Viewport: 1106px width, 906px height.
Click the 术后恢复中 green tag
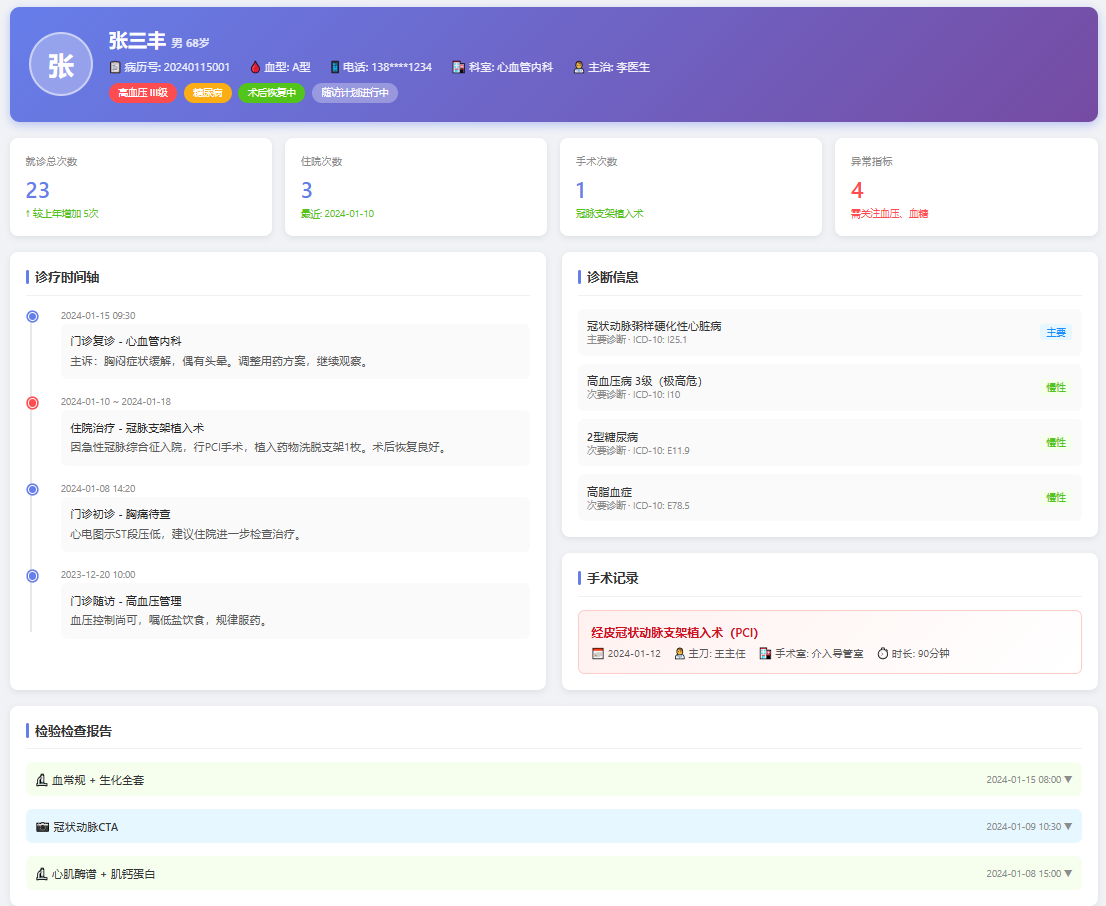[272, 92]
